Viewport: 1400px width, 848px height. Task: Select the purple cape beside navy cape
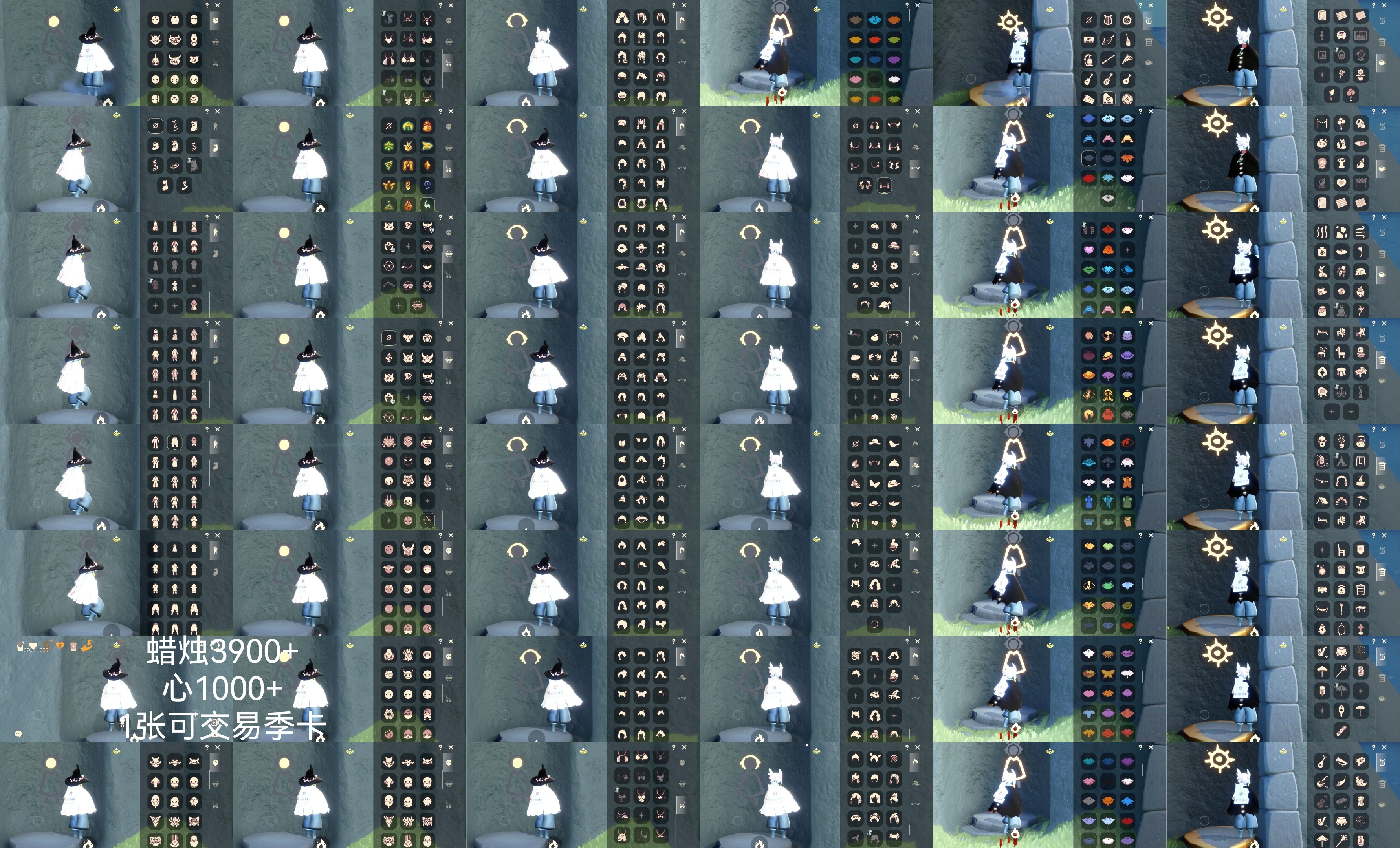[894, 60]
